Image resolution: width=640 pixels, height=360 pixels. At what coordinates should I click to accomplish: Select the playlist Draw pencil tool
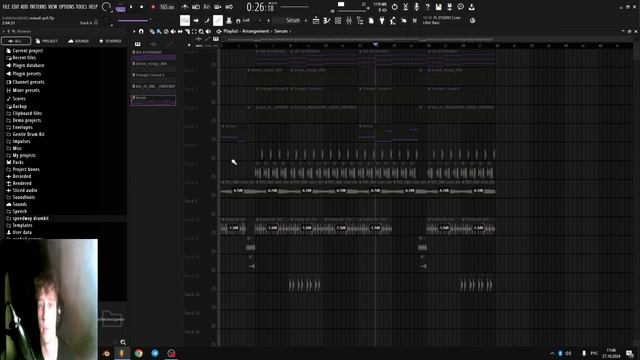tap(151, 31)
